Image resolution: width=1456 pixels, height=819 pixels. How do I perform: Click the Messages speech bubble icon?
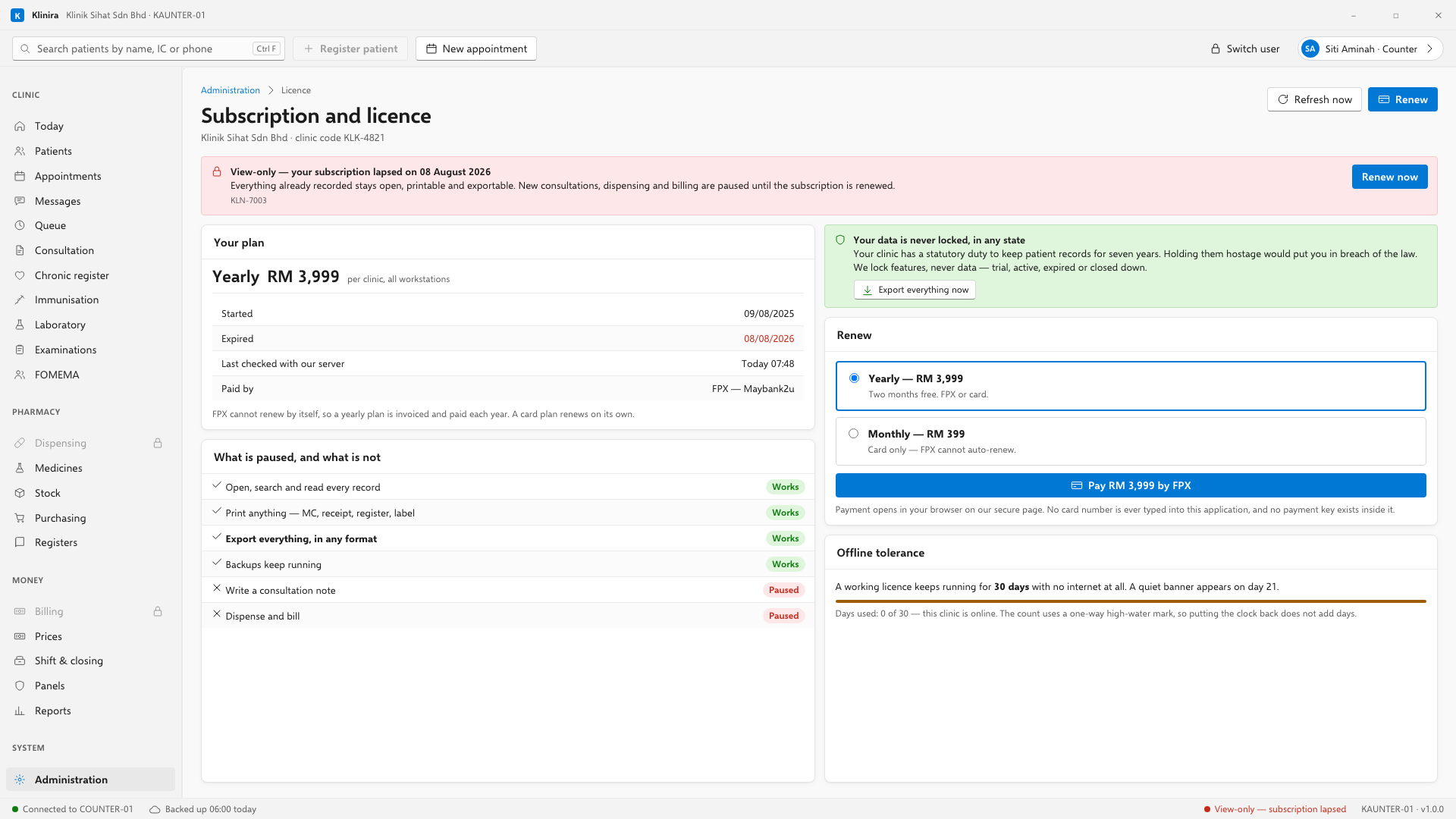point(20,201)
